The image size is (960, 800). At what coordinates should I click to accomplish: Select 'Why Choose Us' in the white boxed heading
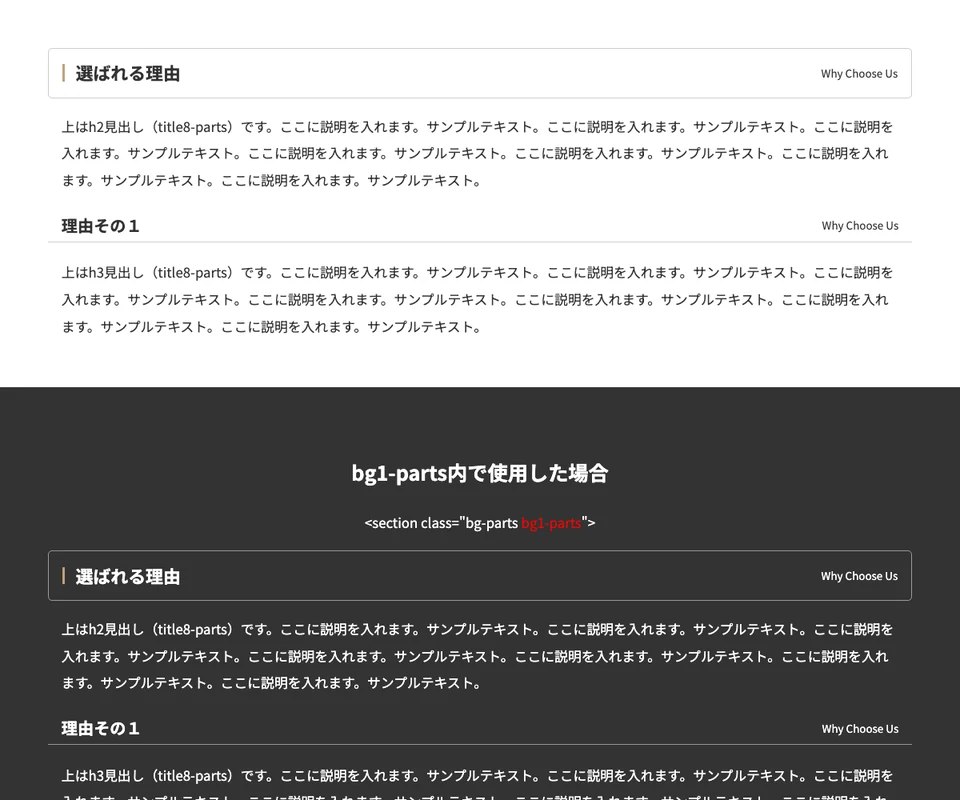(x=859, y=74)
